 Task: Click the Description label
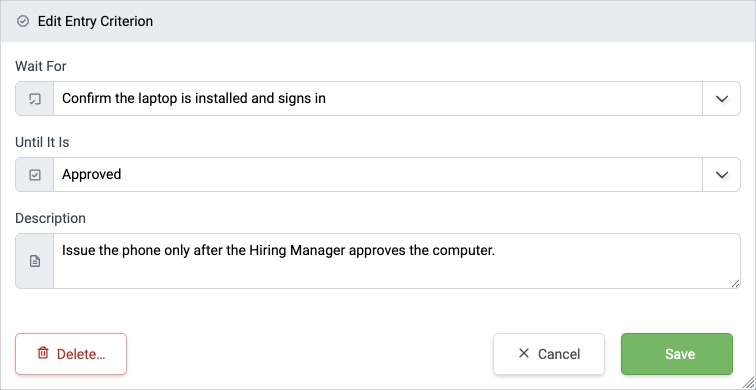[51, 218]
